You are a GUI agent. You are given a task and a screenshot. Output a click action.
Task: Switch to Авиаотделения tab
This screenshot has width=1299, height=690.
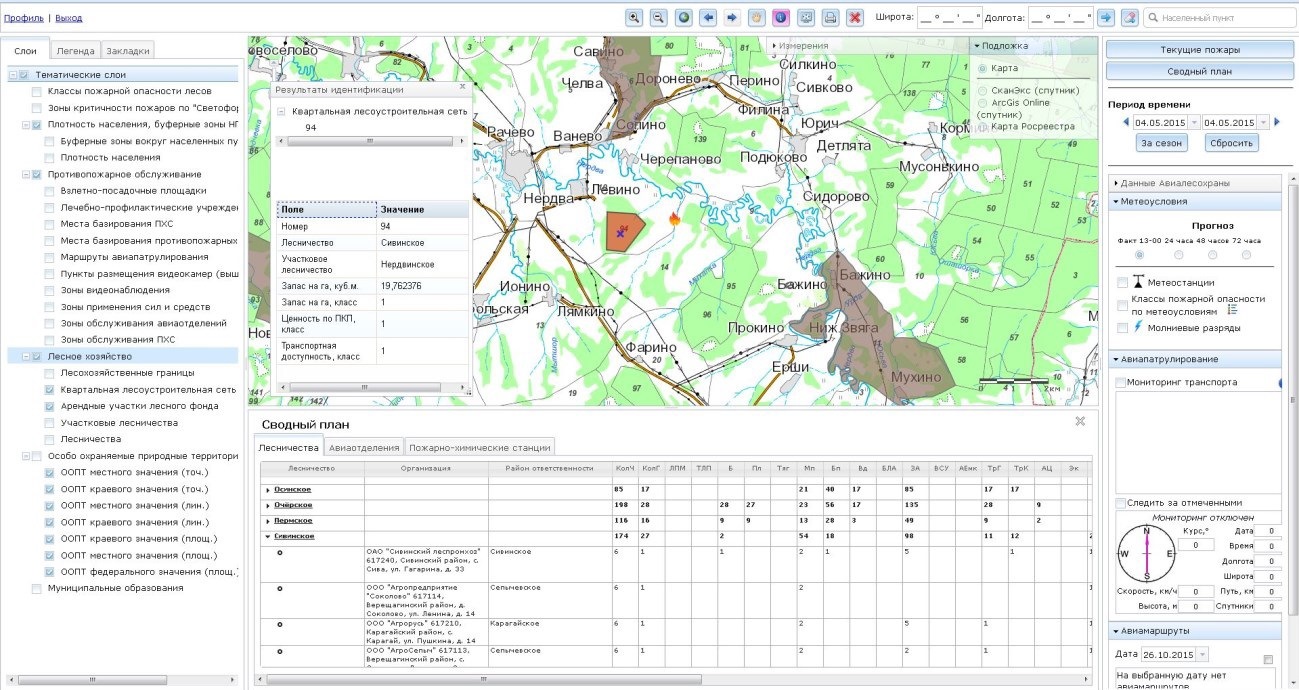tap(364, 447)
